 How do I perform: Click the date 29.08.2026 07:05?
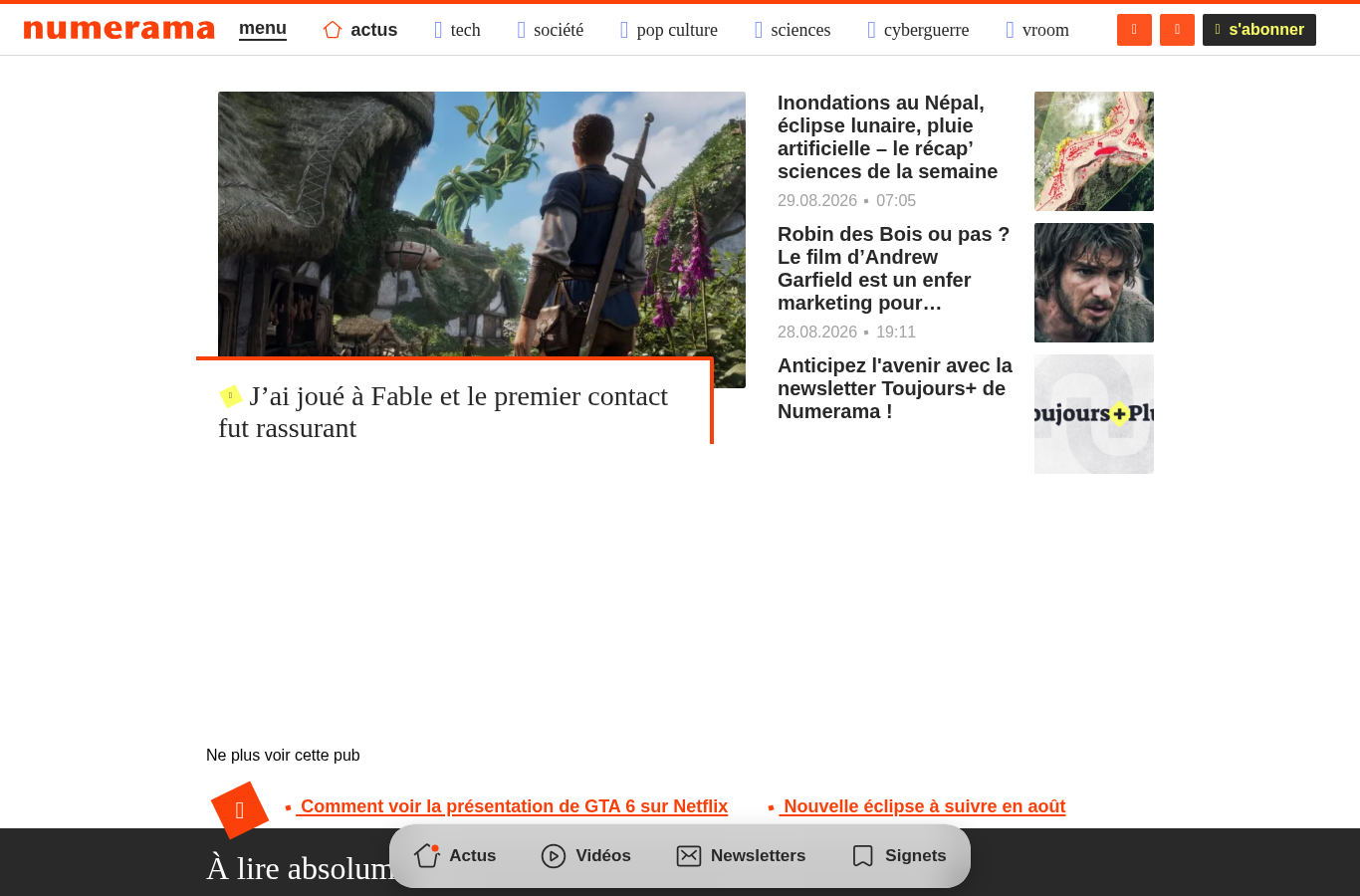point(846,200)
